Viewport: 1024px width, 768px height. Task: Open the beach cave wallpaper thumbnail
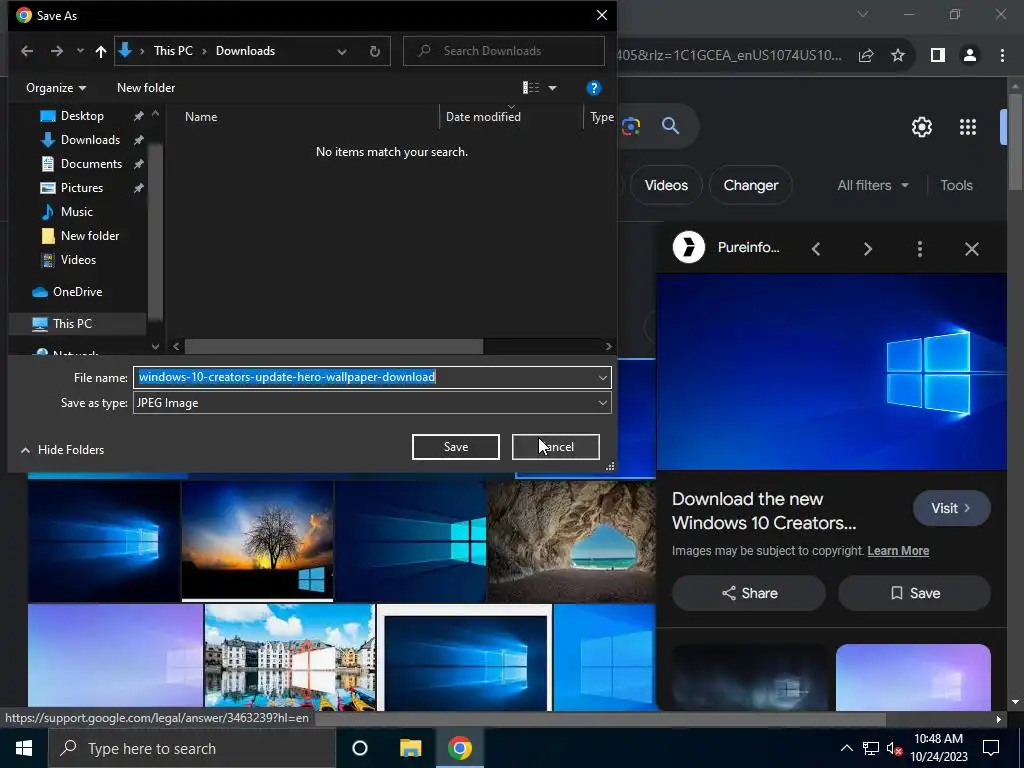[x=571, y=541]
